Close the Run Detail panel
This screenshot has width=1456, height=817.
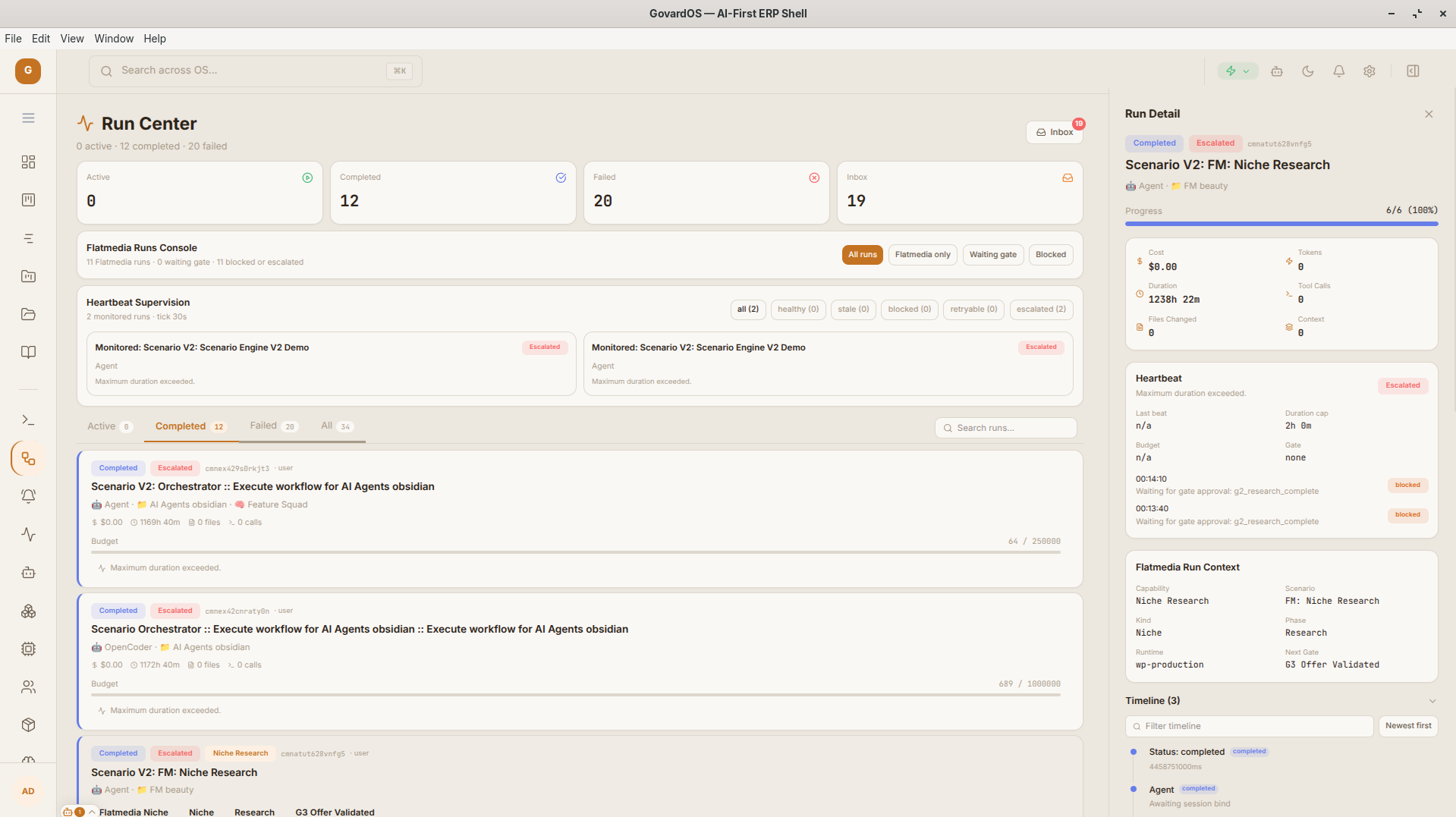click(1429, 114)
